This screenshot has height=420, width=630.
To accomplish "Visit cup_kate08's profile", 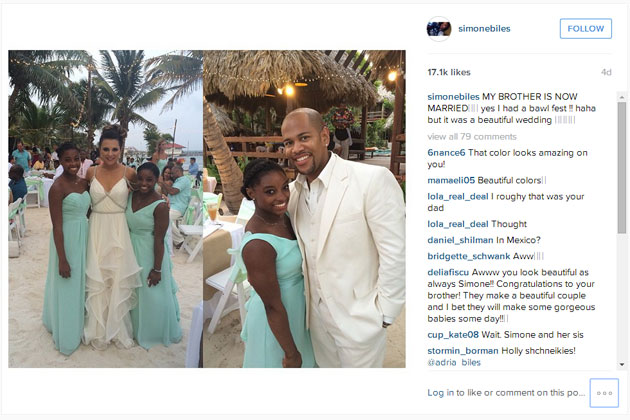I will coord(453,334).
